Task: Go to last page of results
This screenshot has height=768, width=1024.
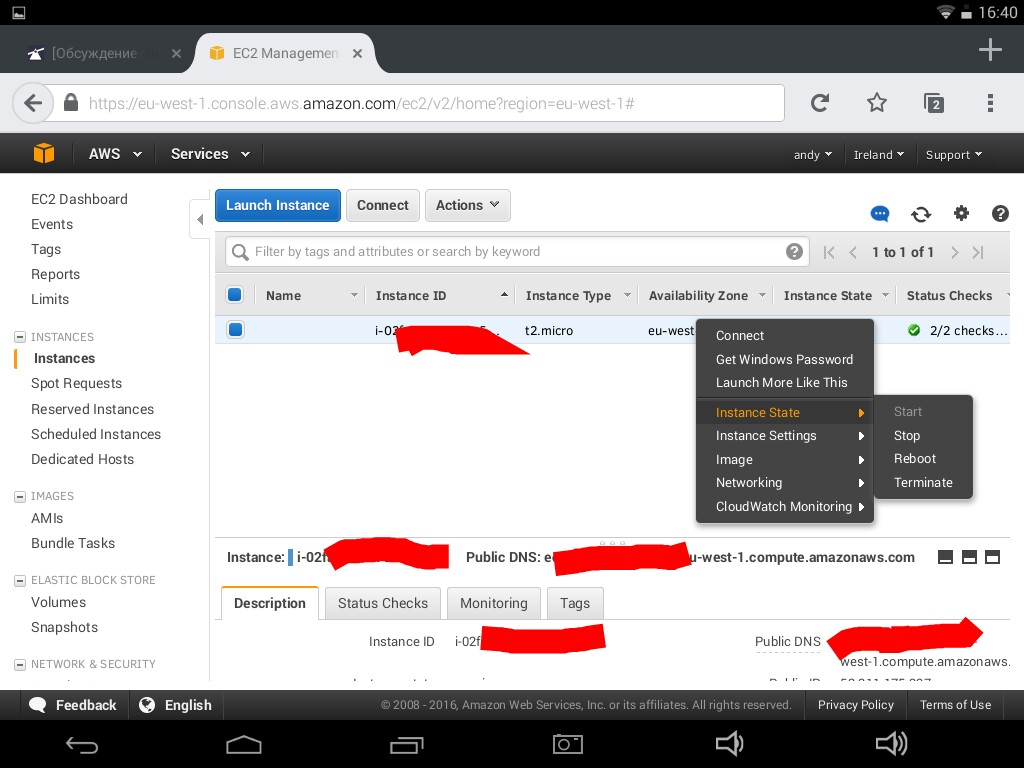Action: click(978, 252)
